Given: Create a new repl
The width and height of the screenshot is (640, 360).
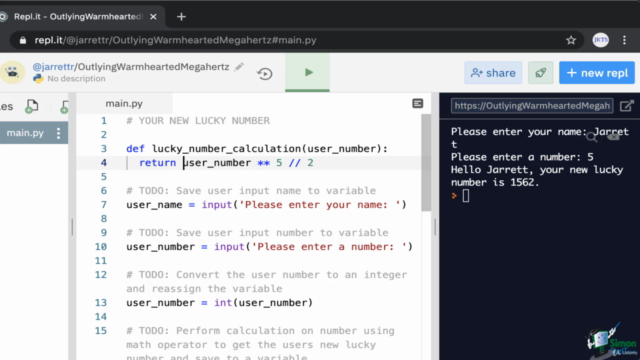Looking at the screenshot, I should 597,73.
